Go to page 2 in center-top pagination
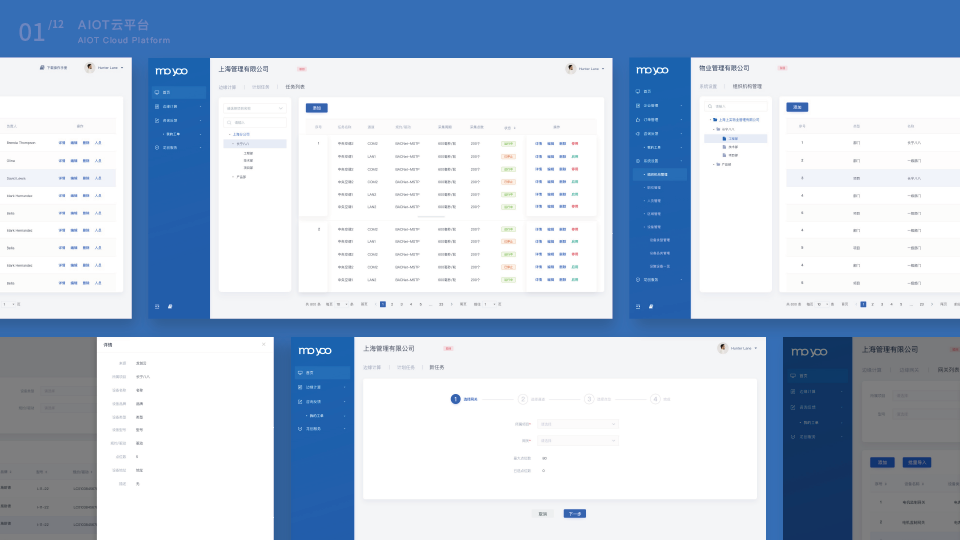Viewport: 960px width, 540px height. click(x=392, y=303)
